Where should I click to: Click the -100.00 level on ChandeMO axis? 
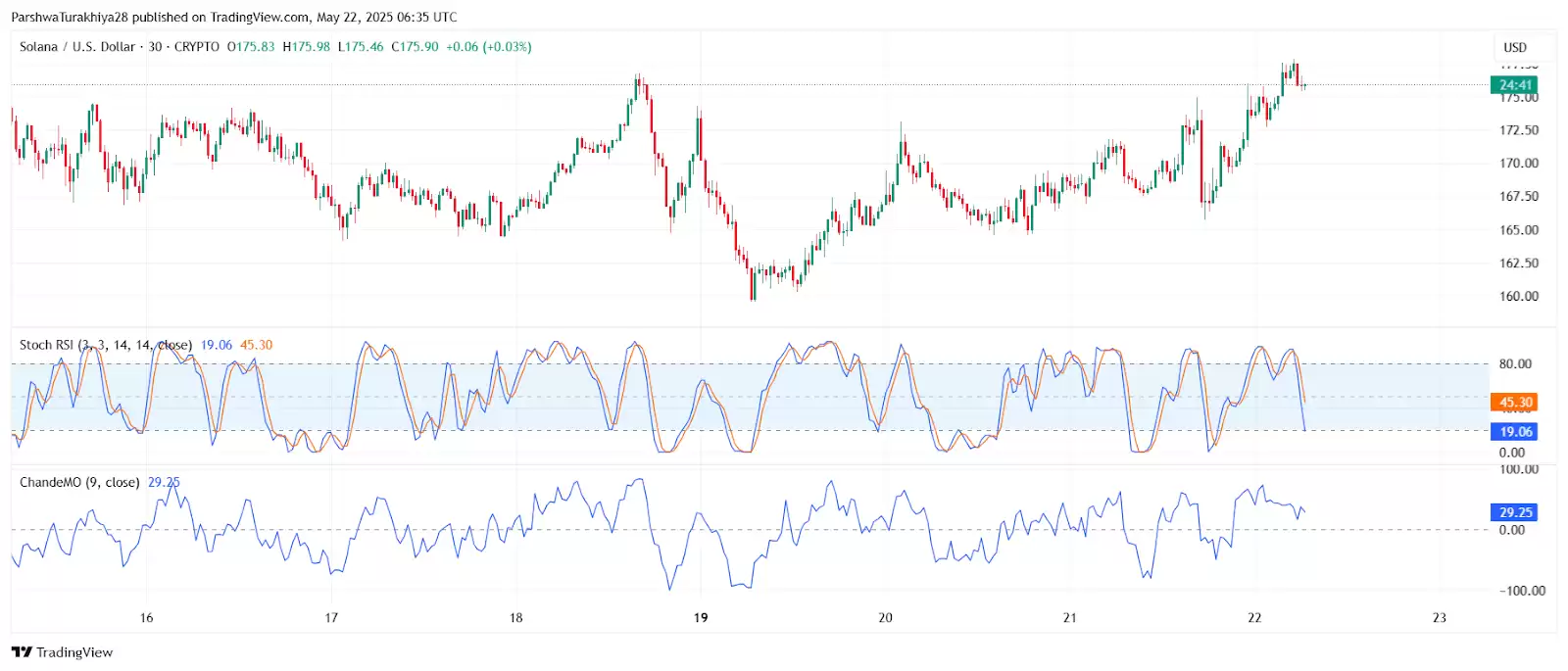(1522, 591)
